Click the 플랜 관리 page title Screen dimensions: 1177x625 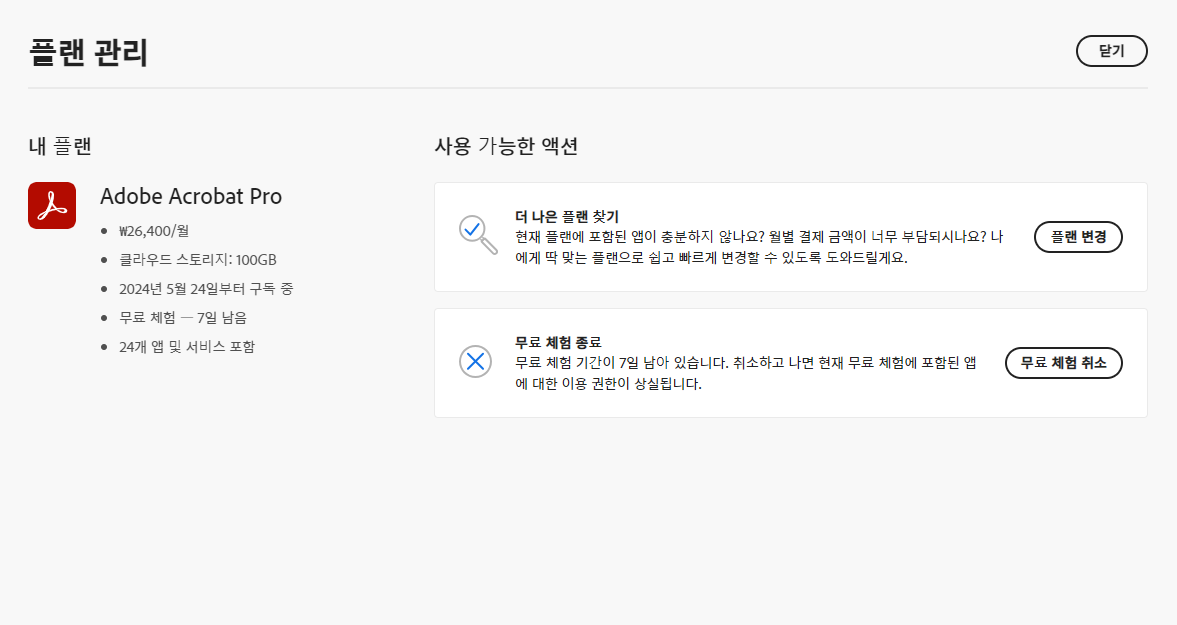click(89, 53)
